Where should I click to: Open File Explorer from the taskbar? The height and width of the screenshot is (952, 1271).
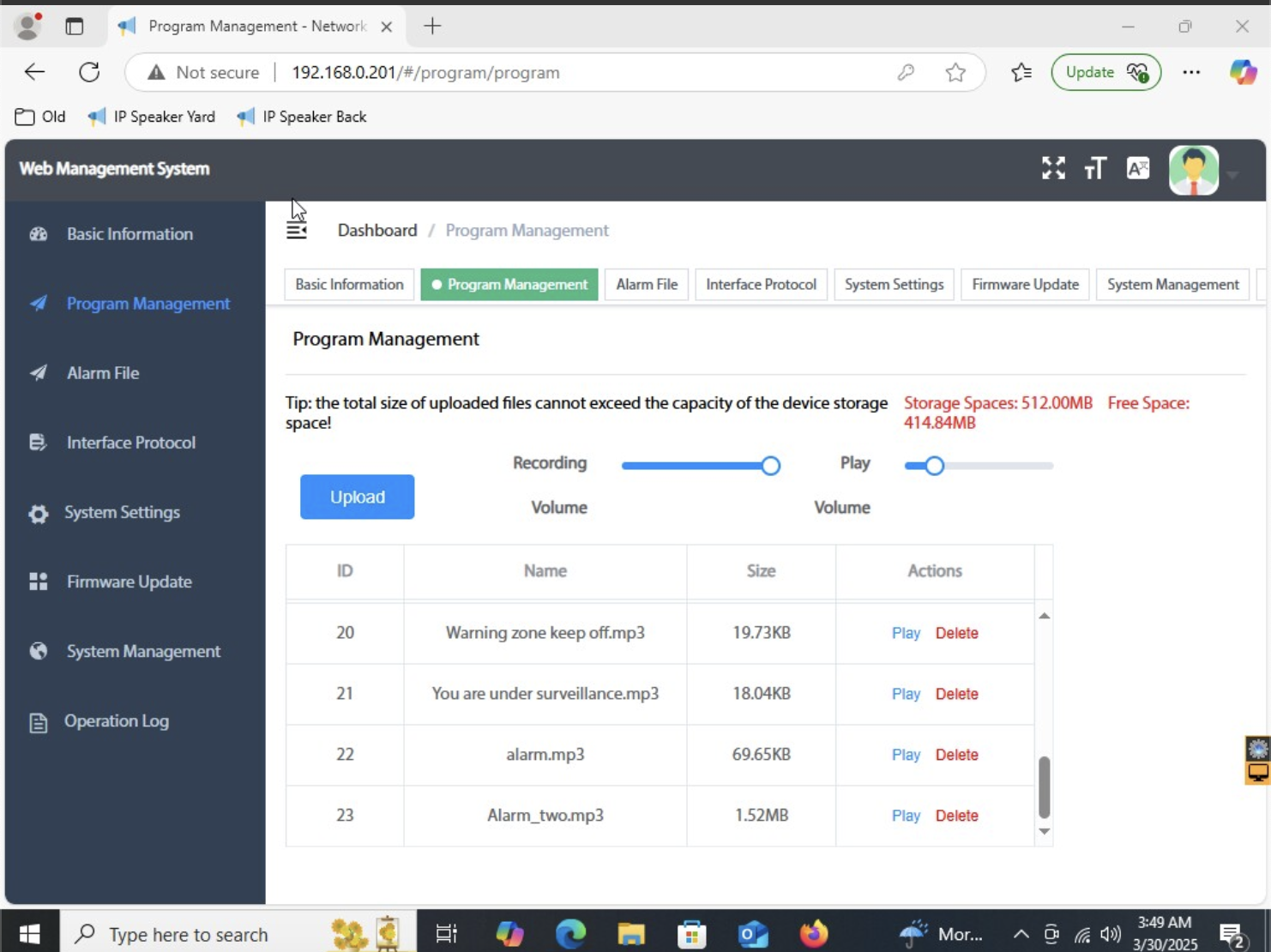pyautogui.click(x=631, y=933)
